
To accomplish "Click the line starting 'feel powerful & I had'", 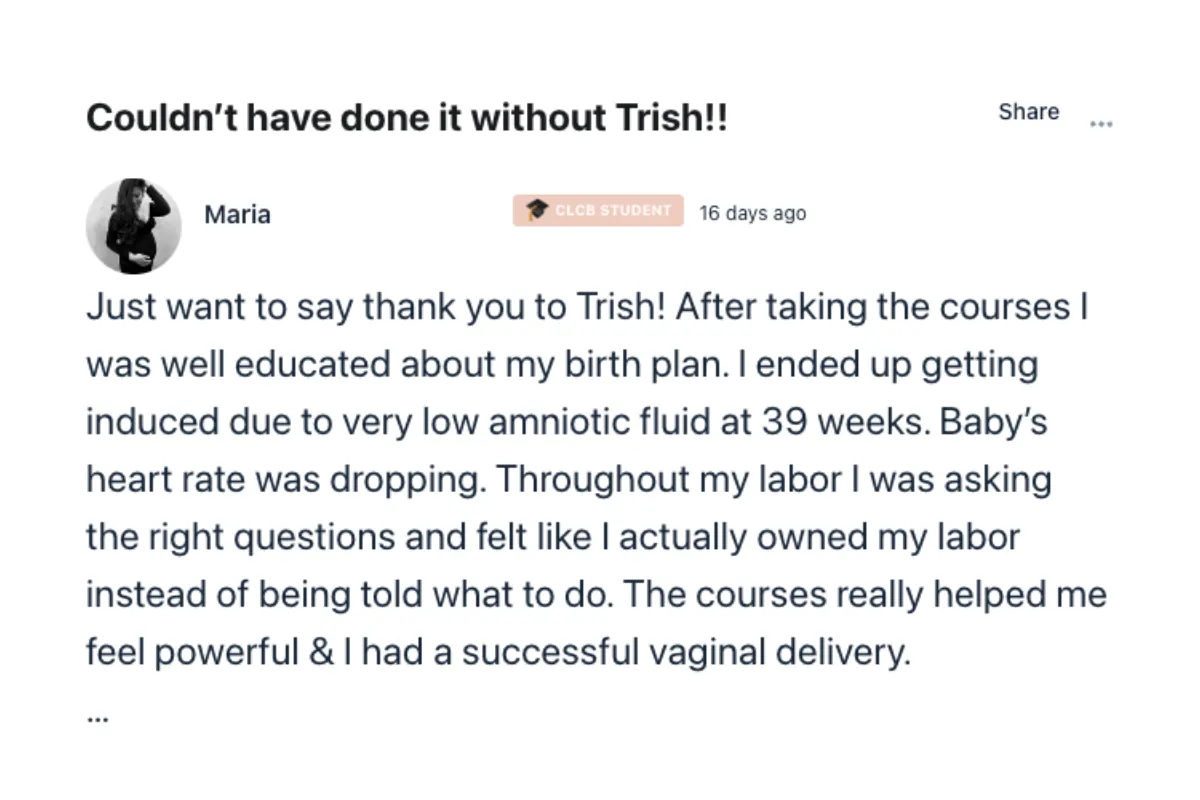I will pos(499,653).
